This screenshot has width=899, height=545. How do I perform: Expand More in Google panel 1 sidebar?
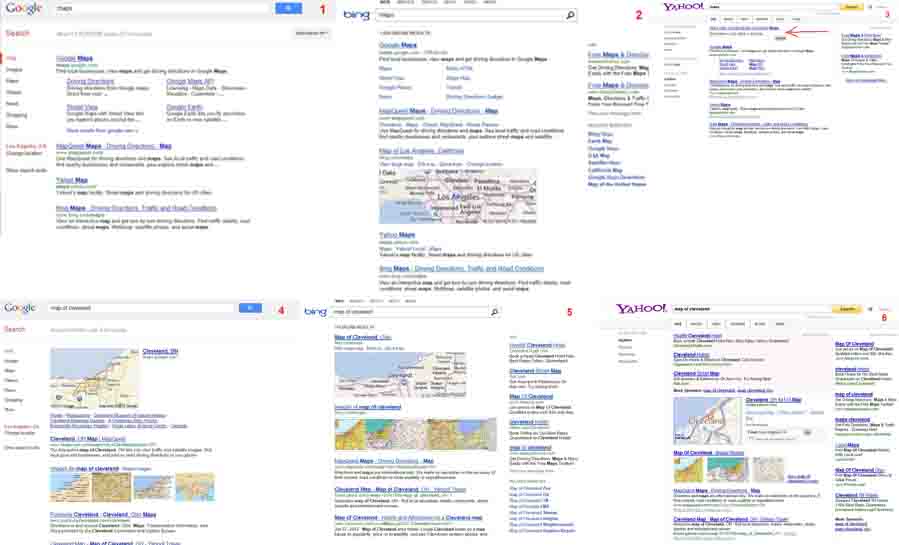11,126
